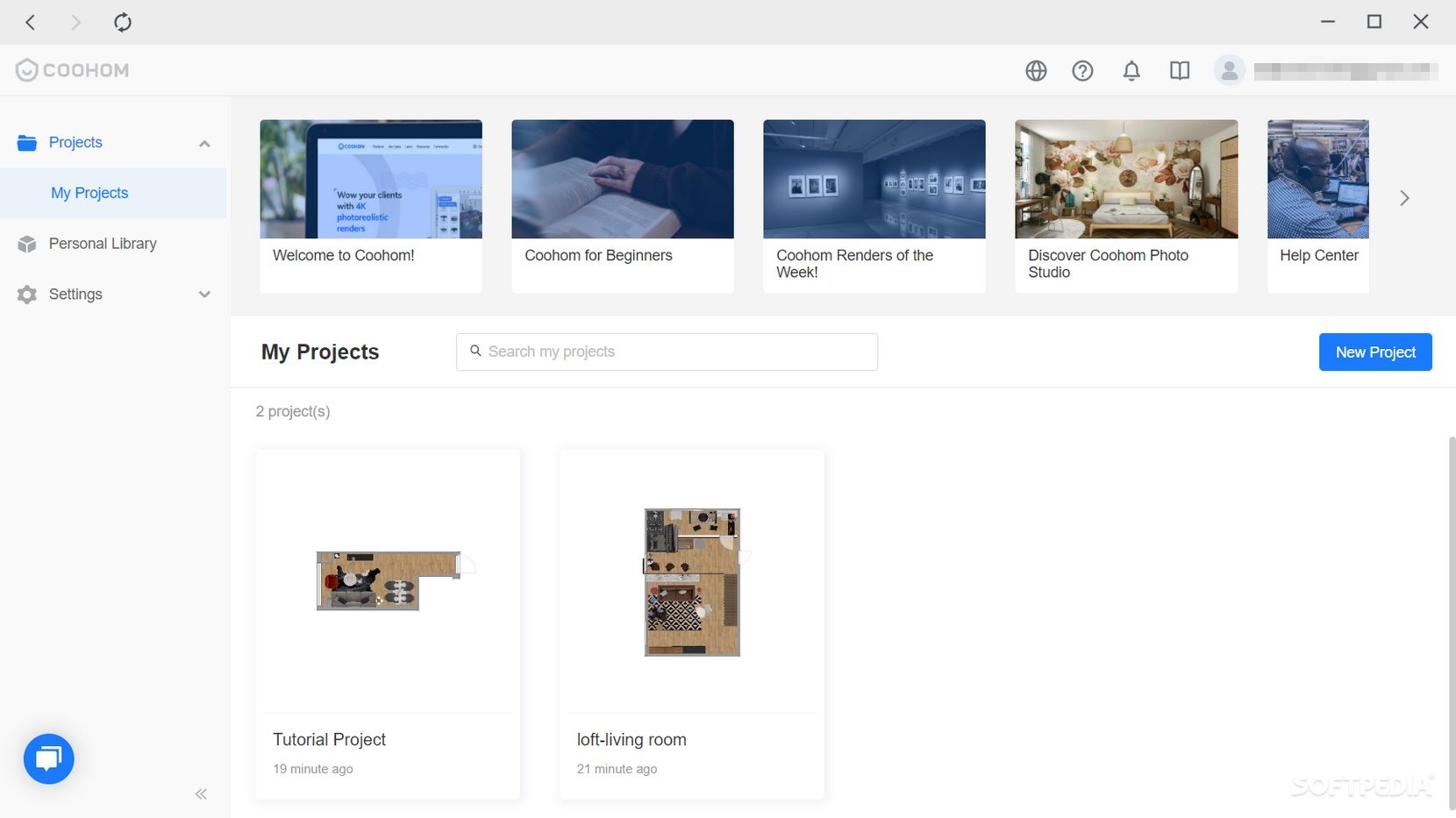The height and width of the screenshot is (818, 1456).
Task: Go back with the back arrow
Action: pyautogui.click(x=31, y=22)
